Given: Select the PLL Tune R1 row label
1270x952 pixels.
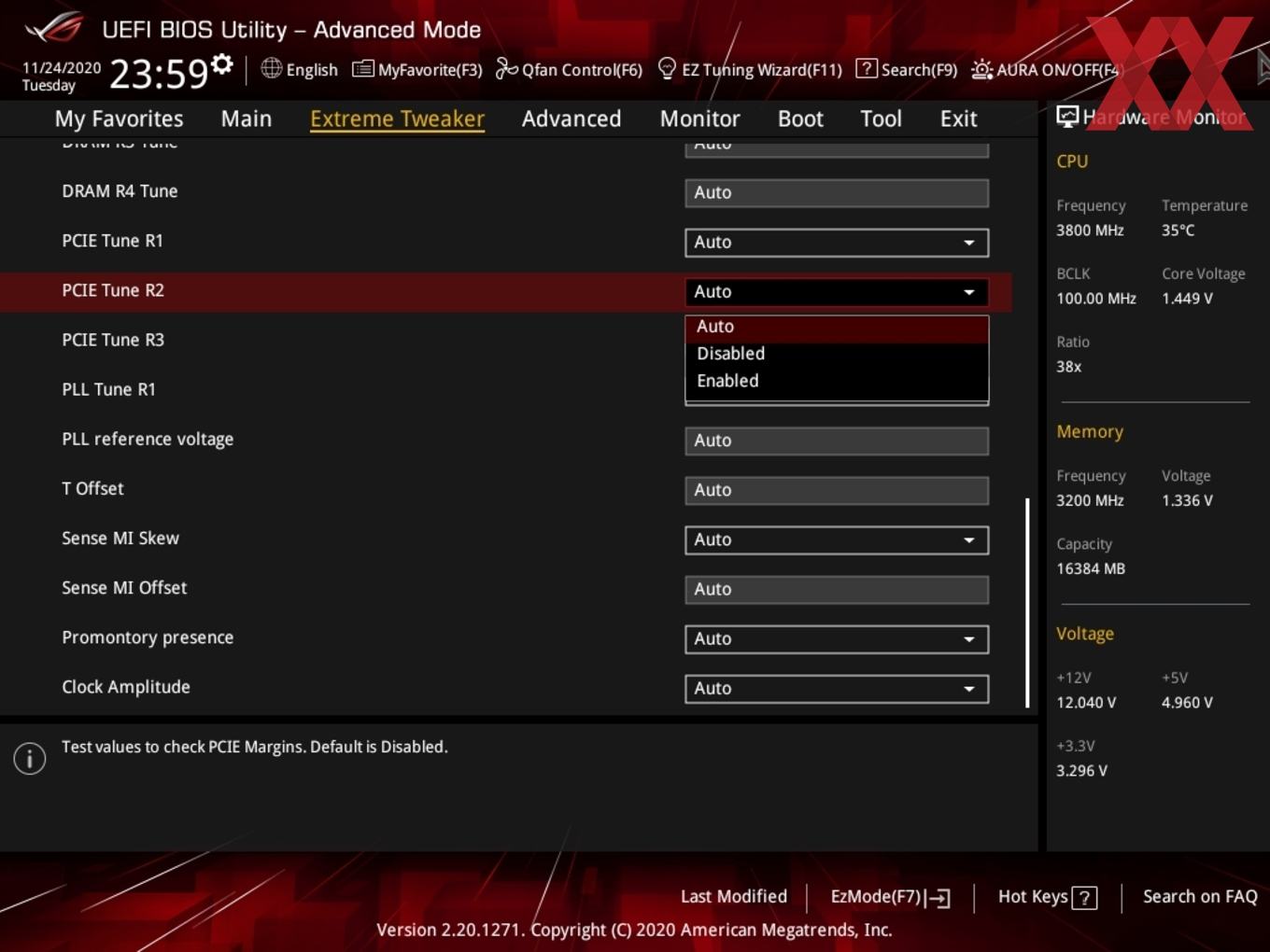Looking at the screenshot, I should tap(108, 389).
